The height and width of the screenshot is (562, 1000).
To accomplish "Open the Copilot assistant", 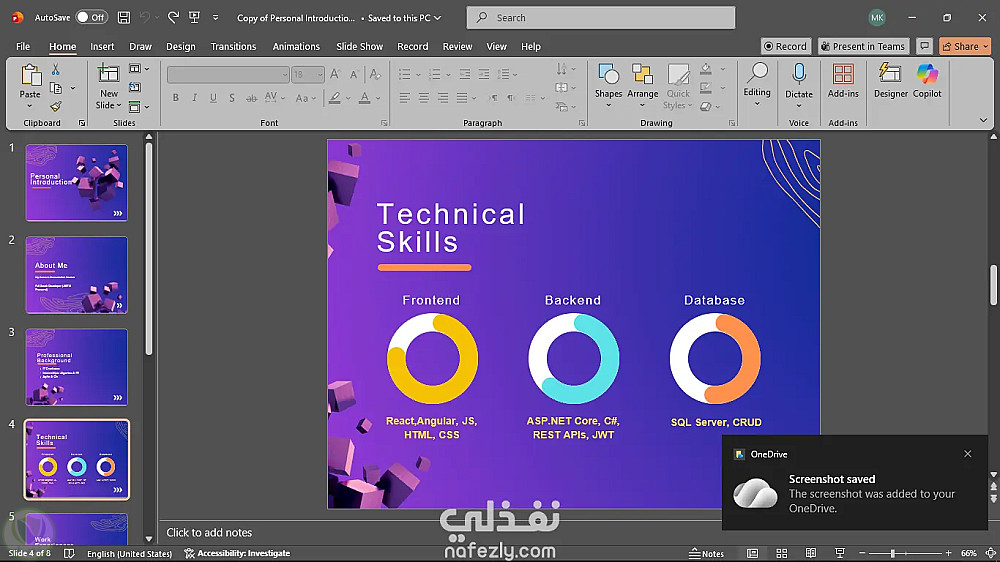I will (927, 80).
